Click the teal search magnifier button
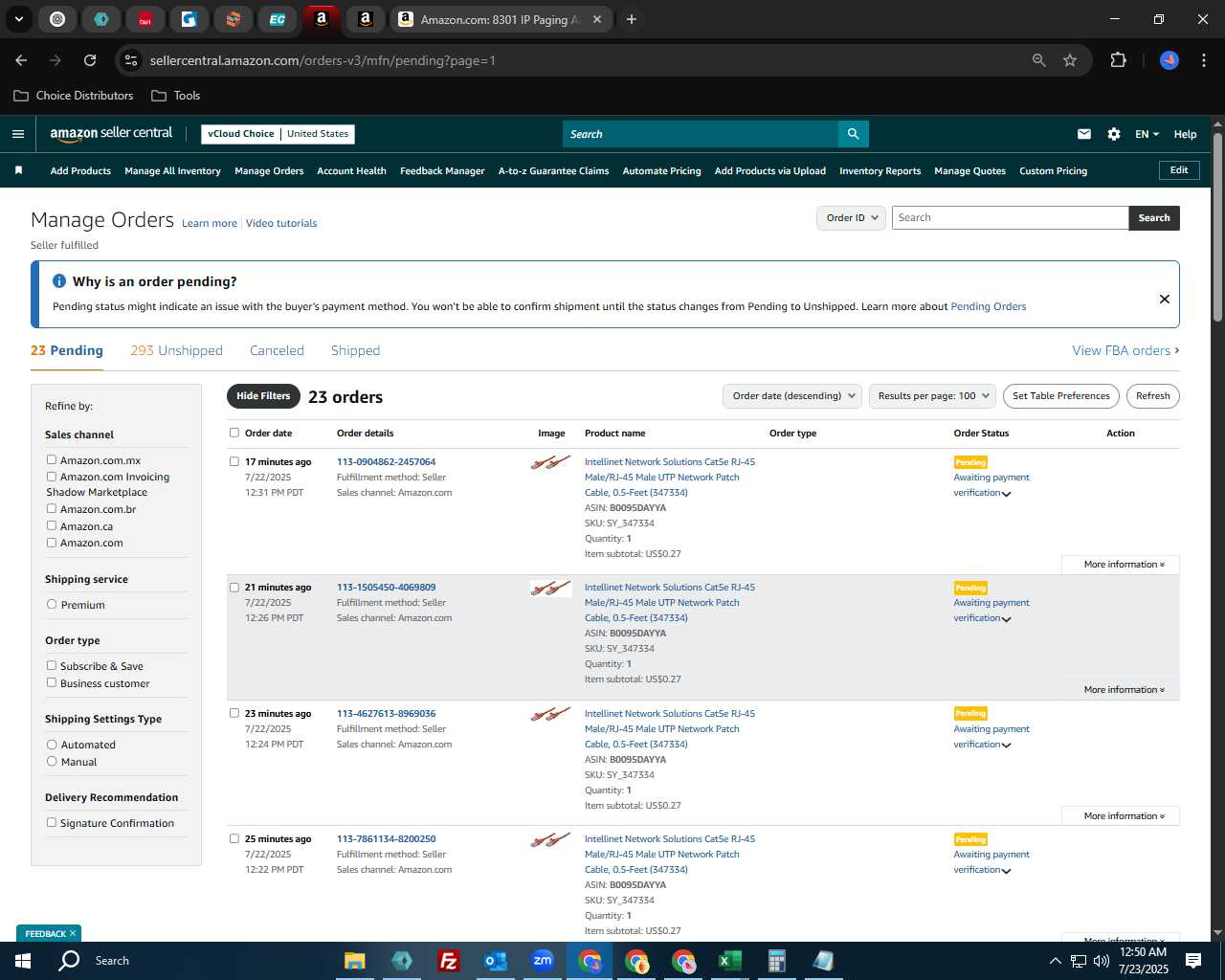Image resolution: width=1225 pixels, height=980 pixels. [x=853, y=134]
